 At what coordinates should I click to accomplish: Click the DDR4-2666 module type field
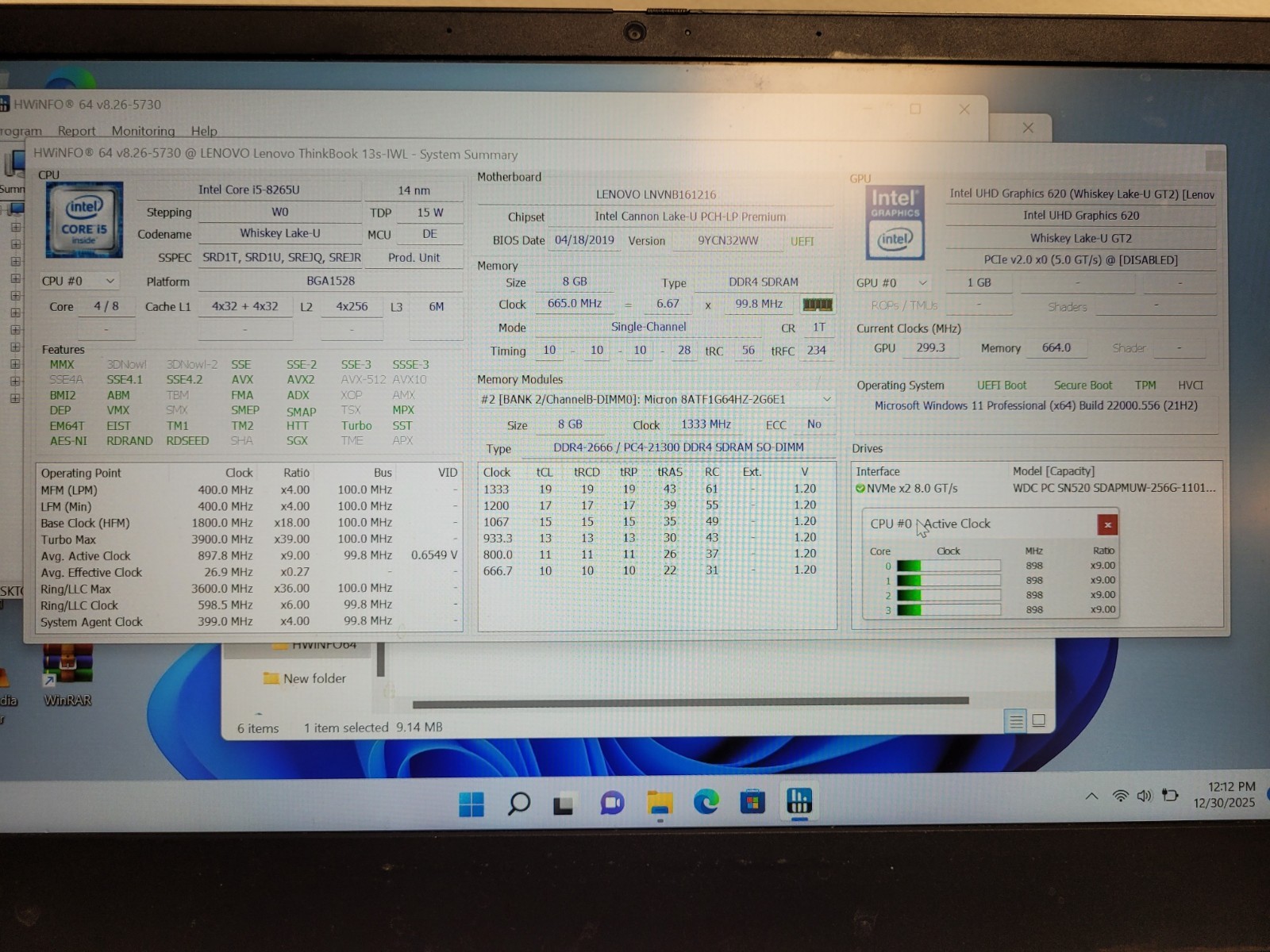(679, 447)
